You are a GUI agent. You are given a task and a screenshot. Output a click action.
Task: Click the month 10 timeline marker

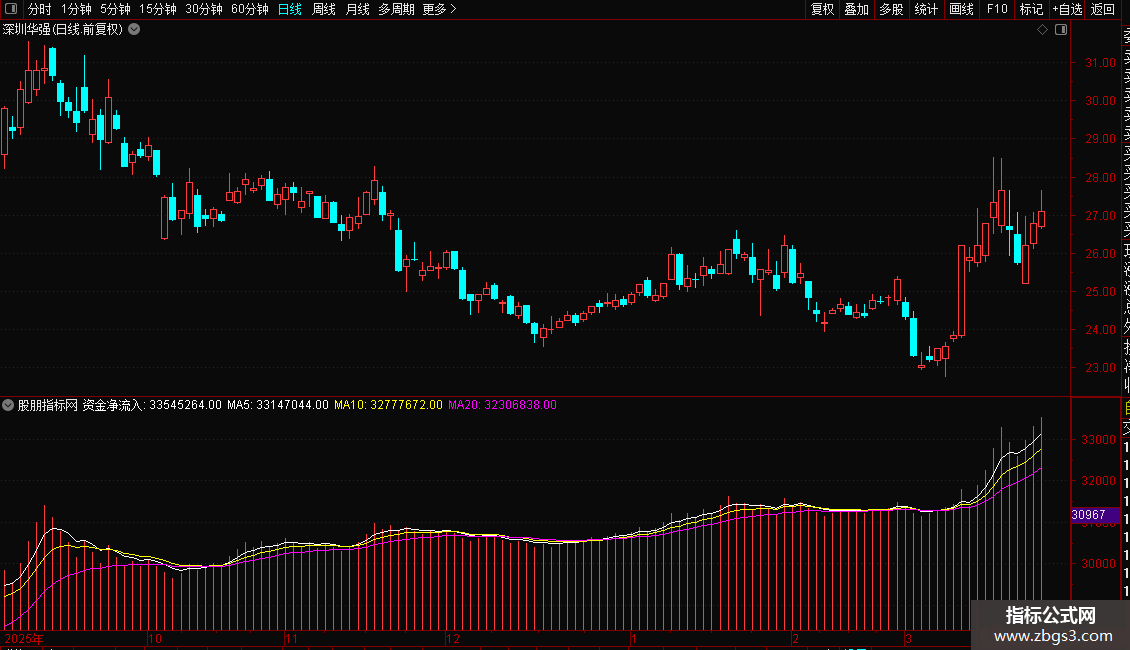155,638
